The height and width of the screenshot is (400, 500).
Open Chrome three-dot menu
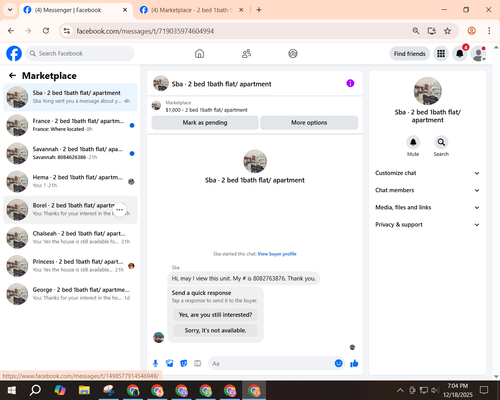click(x=489, y=31)
